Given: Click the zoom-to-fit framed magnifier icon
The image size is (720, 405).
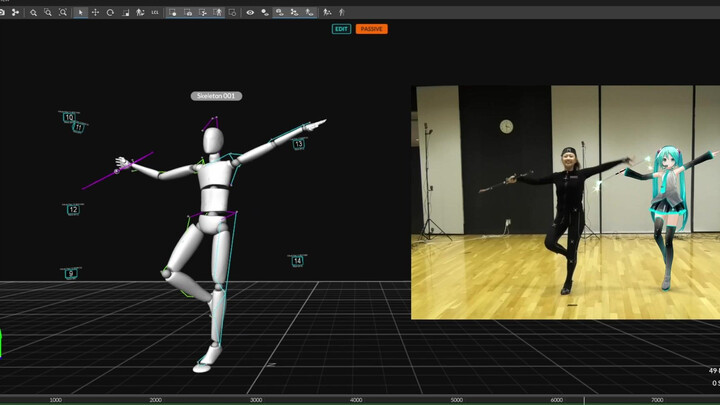Looking at the screenshot, I should pos(63,12).
